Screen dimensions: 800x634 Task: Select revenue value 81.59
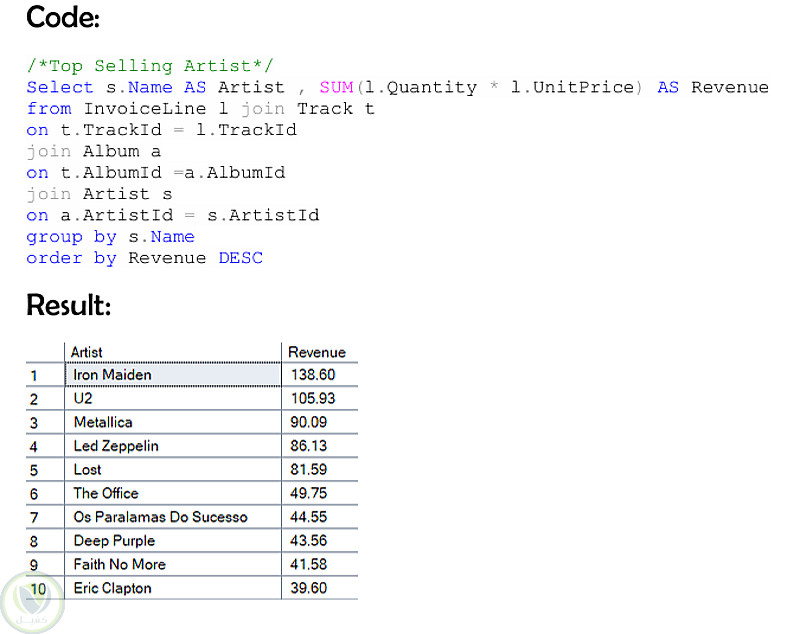[x=319, y=470]
